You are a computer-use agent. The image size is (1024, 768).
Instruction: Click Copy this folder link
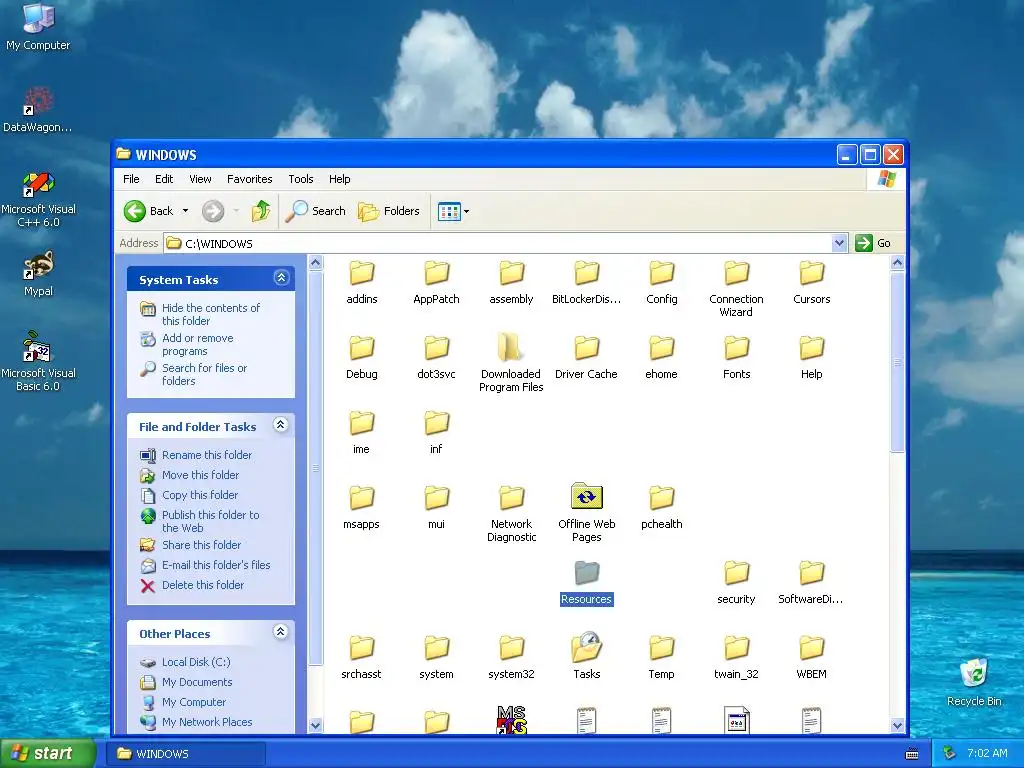click(200, 495)
